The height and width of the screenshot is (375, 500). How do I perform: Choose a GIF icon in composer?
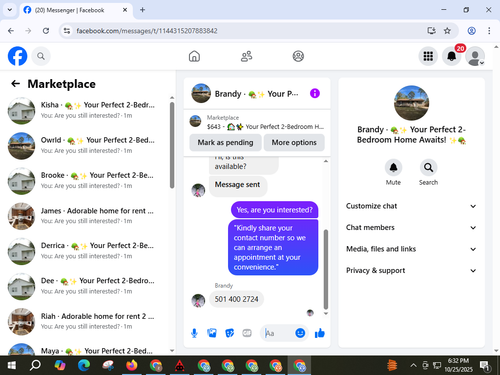coord(247,333)
